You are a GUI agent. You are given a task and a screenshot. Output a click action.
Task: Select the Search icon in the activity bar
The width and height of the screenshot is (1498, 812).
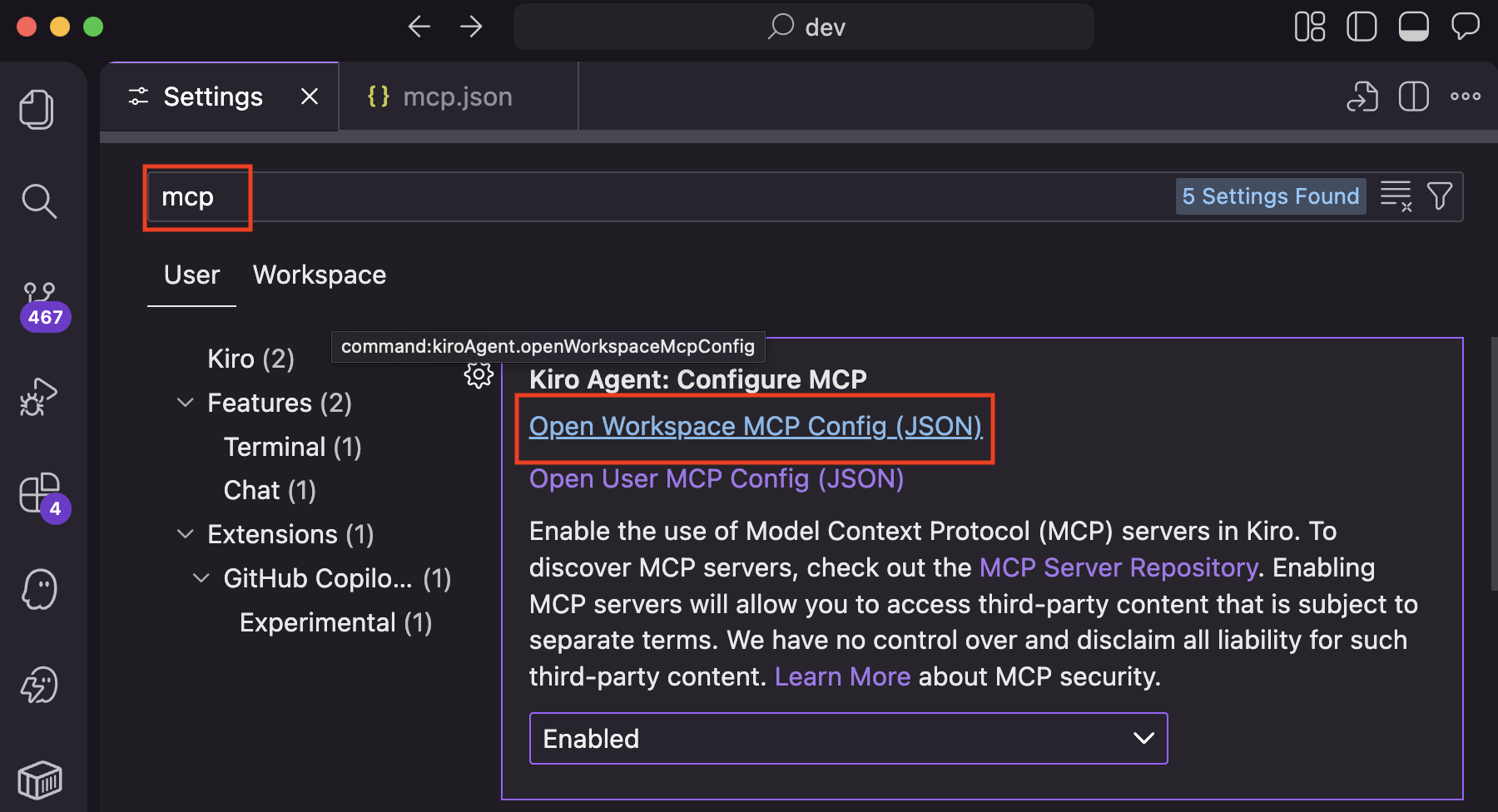click(x=38, y=201)
